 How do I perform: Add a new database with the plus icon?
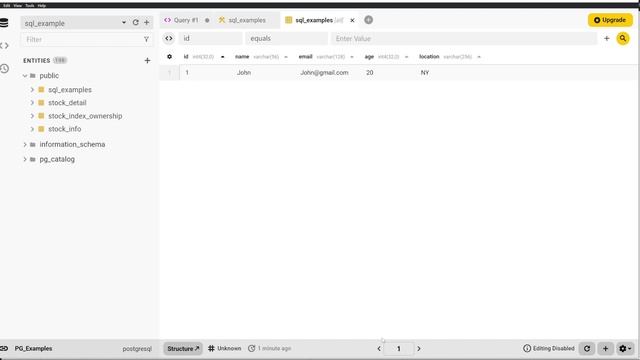[147, 22]
